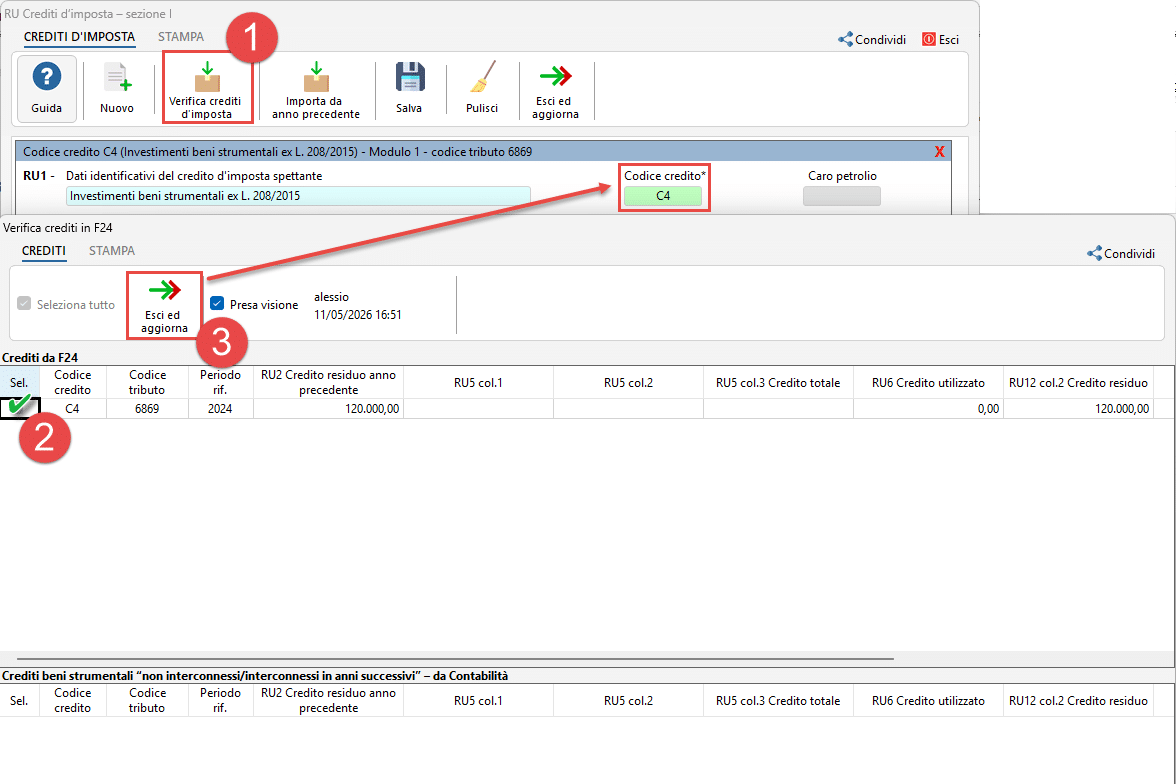Click Condividi in the Verifica crediti in F24 window
Viewport: 1176px width, 784px height.
[x=1121, y=254]
